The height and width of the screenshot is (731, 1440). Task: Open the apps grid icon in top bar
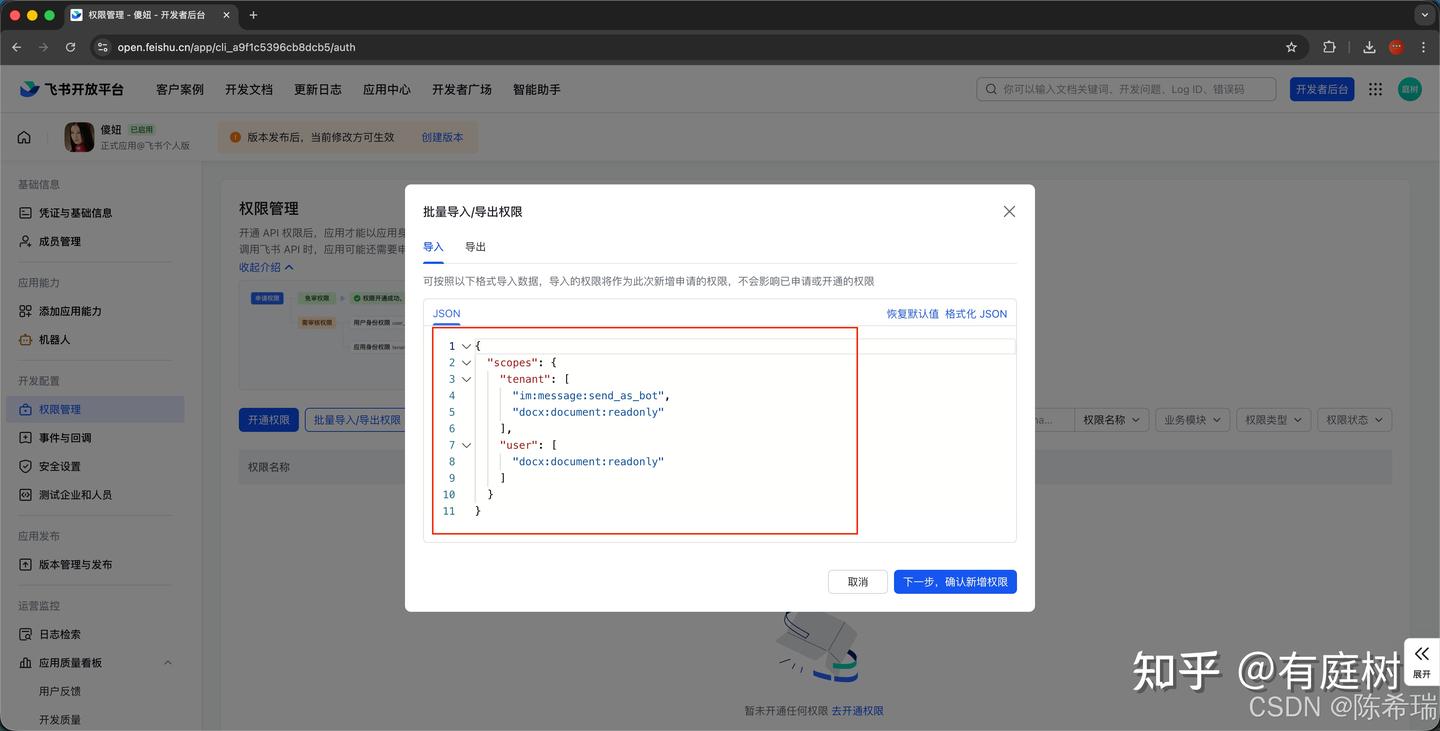(x=1375, y=89)
